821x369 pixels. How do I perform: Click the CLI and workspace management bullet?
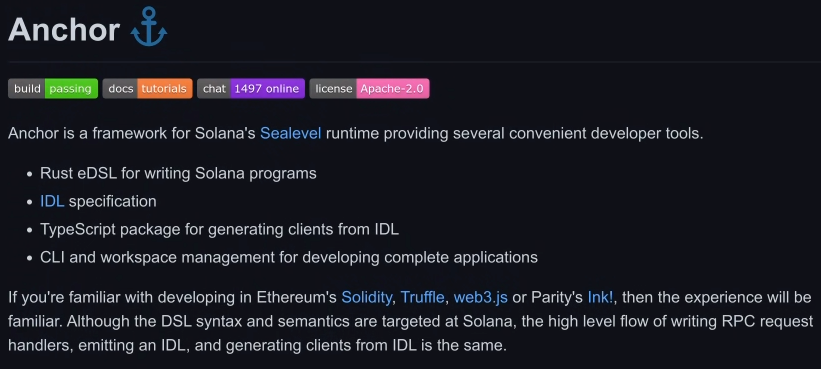[289, 257]
